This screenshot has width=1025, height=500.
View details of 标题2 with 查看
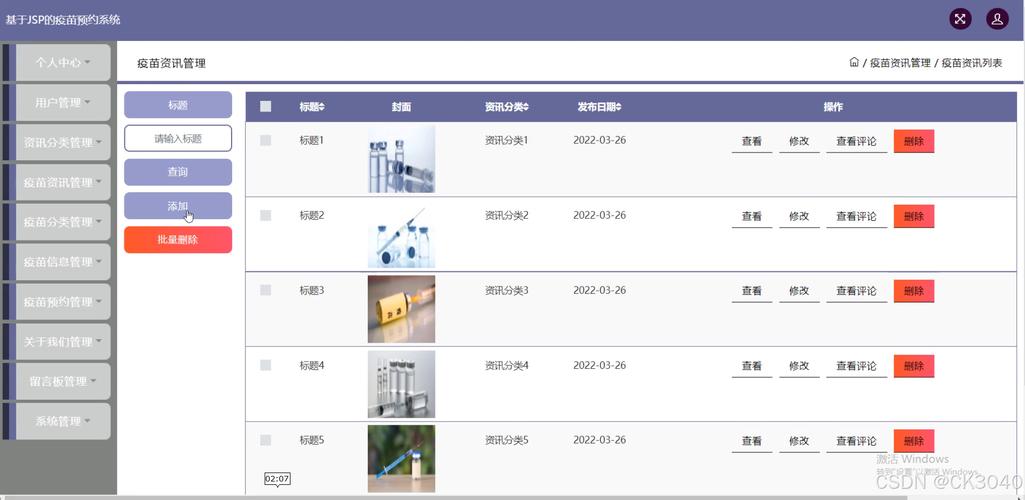tap(752, 216)
